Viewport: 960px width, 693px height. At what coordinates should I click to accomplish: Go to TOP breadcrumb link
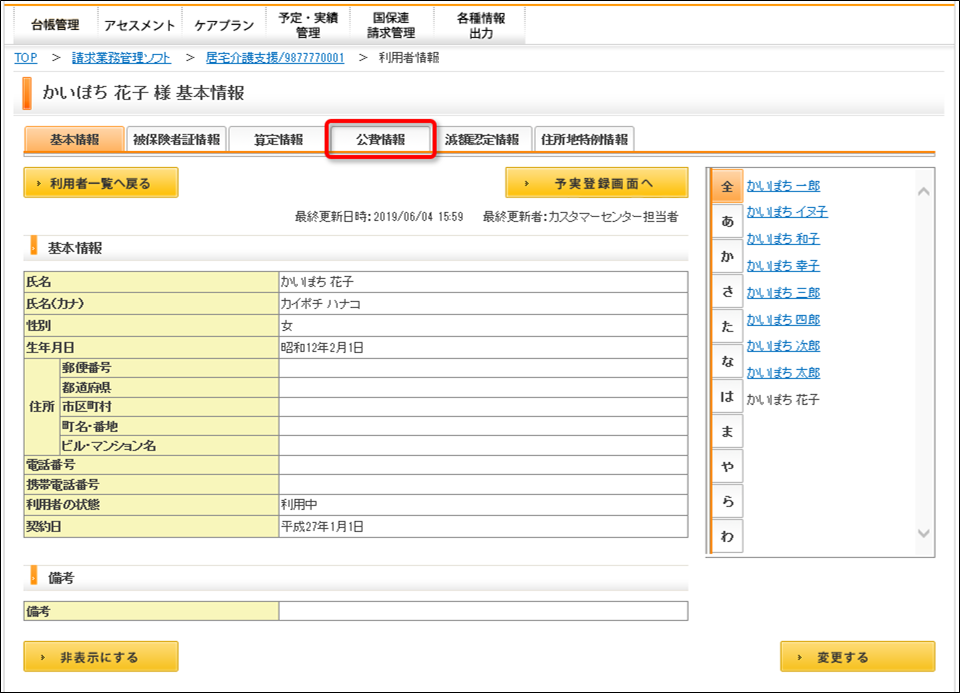tap(26, 58)
